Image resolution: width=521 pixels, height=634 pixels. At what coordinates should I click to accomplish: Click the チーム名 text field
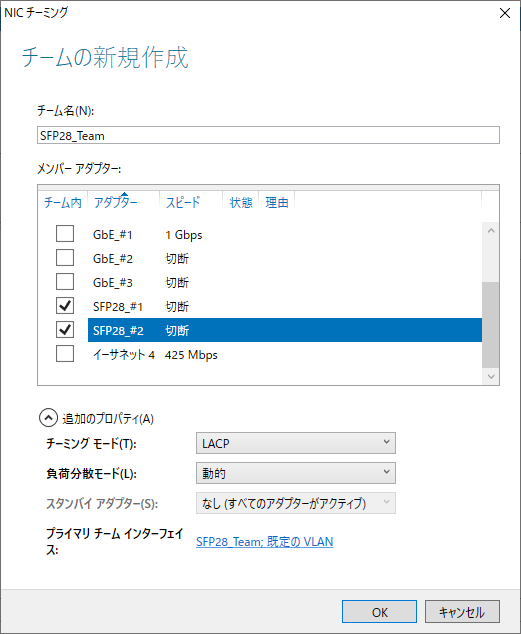click(268, 135)
